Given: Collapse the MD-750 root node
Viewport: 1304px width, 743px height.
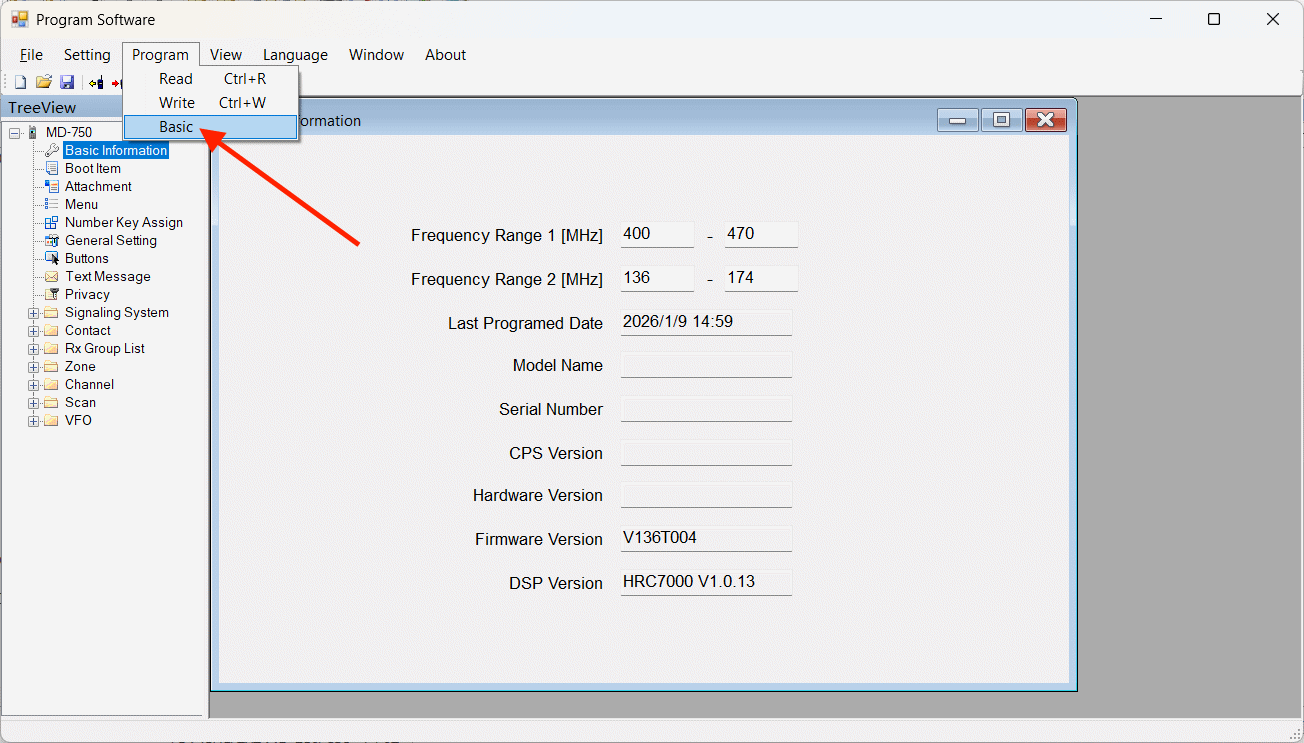Looking at the screenshot, I should point(15,132).
